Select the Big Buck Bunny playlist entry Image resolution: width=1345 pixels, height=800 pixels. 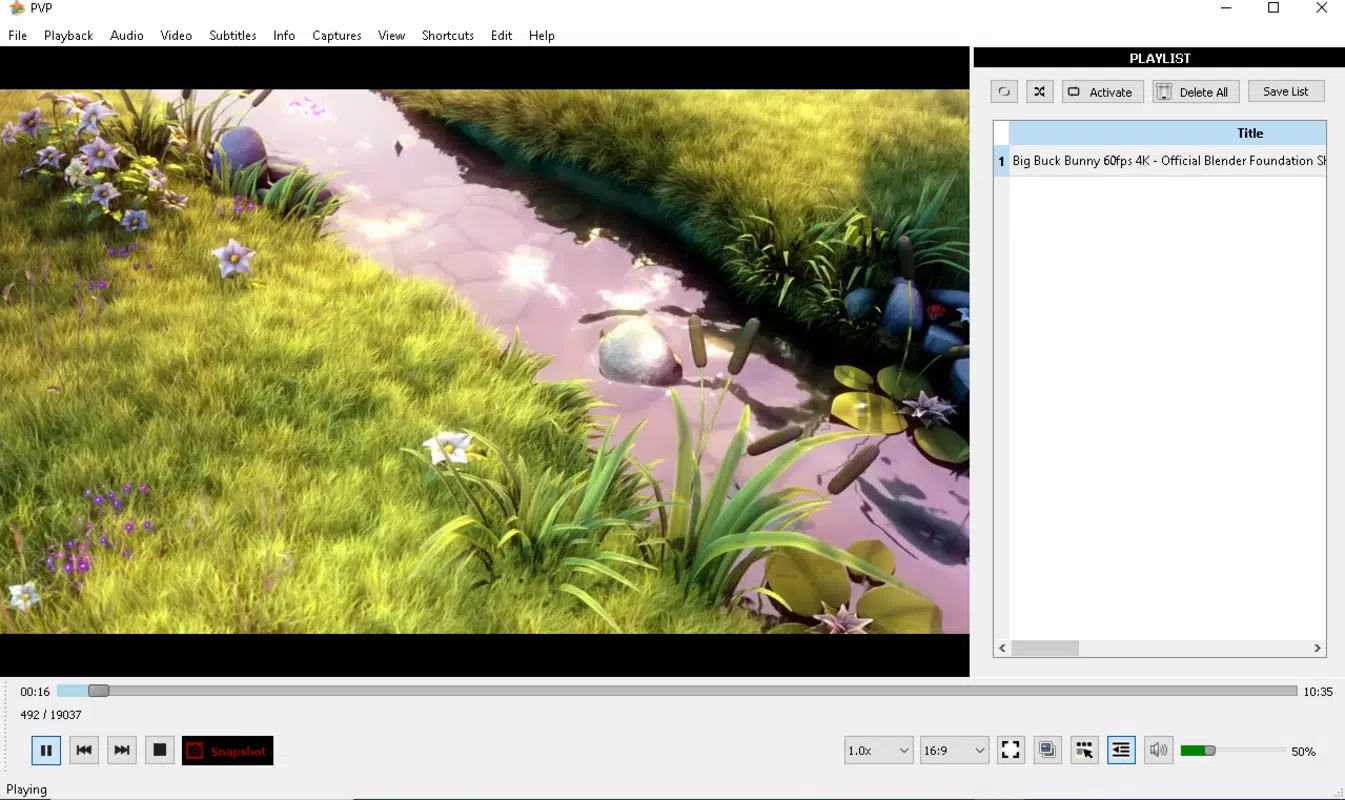(1168, 161)
